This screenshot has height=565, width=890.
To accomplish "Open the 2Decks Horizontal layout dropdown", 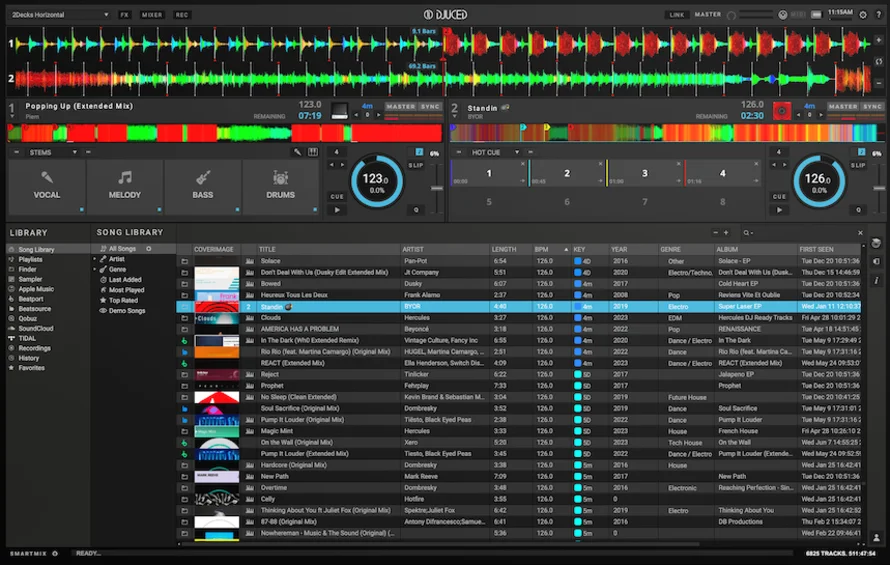I will pyautogui.click(x=60, y=15).
